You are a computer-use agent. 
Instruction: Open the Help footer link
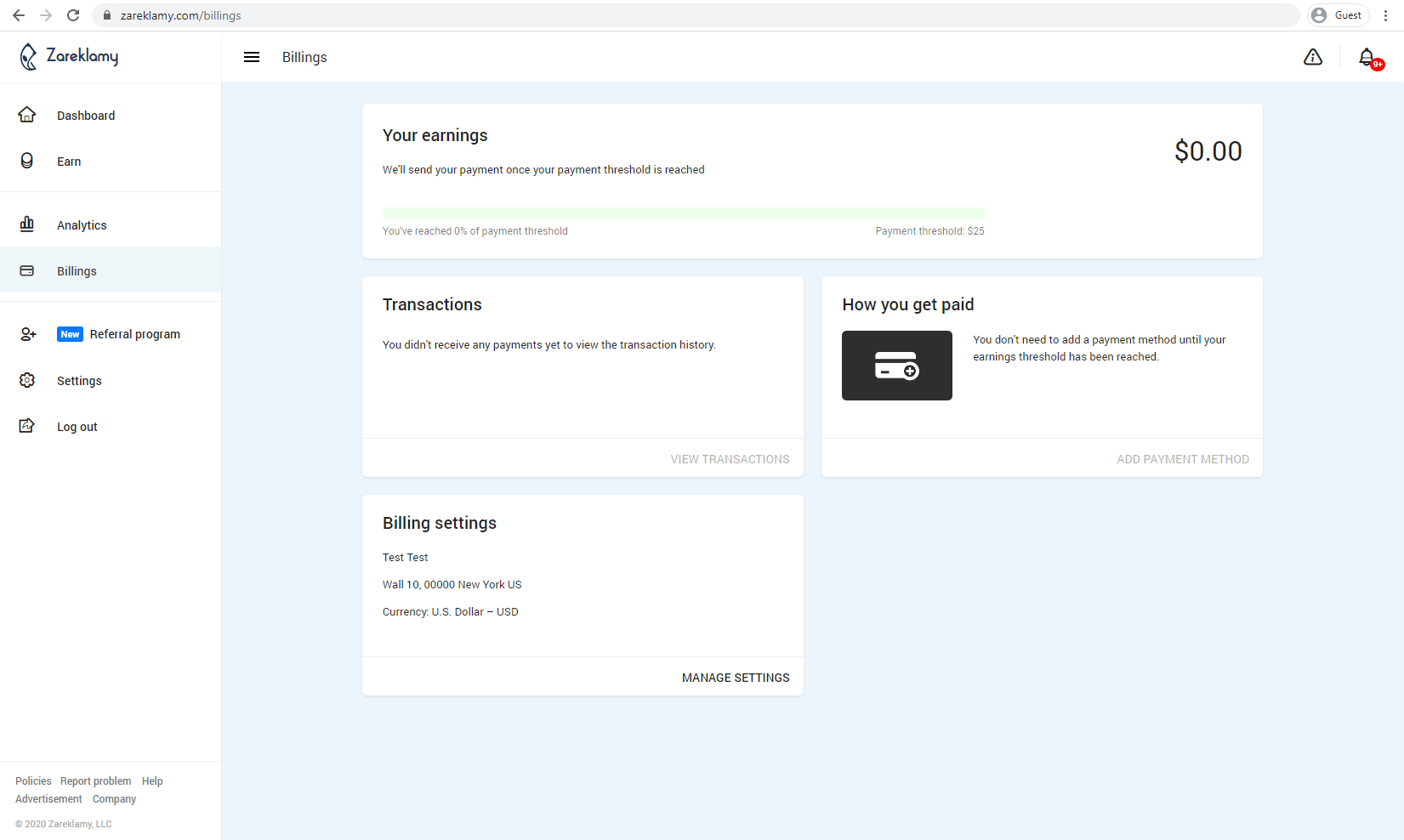coord(152,781)
